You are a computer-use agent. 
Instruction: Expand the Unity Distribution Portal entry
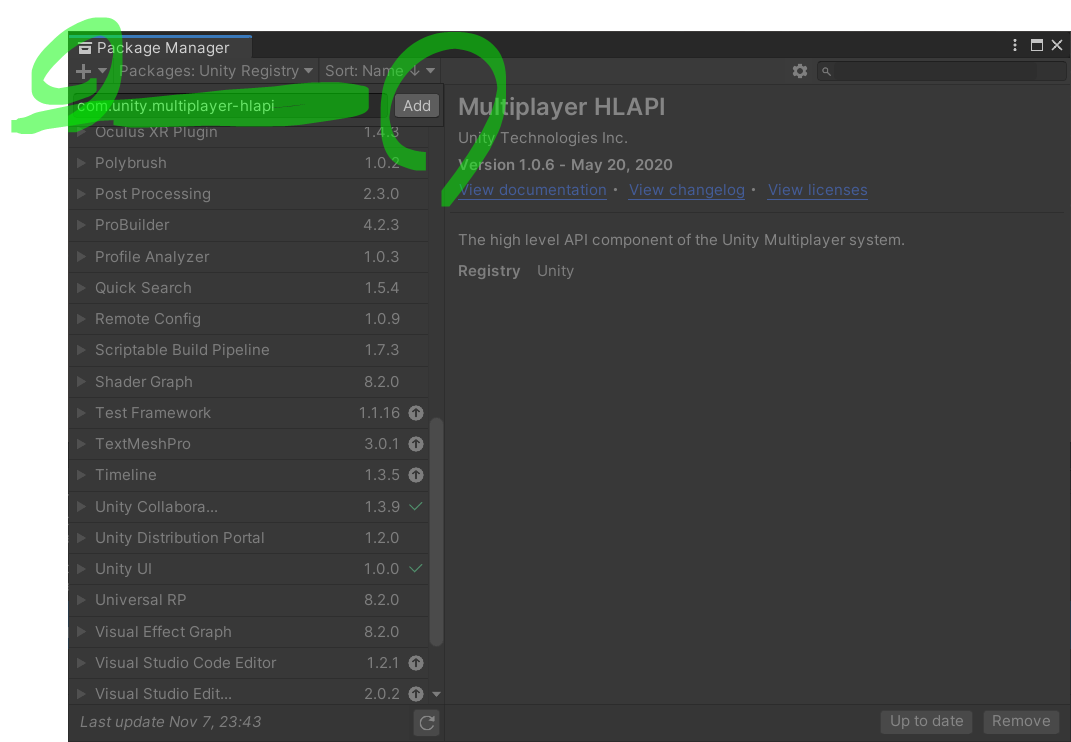(x=81, y=538)
